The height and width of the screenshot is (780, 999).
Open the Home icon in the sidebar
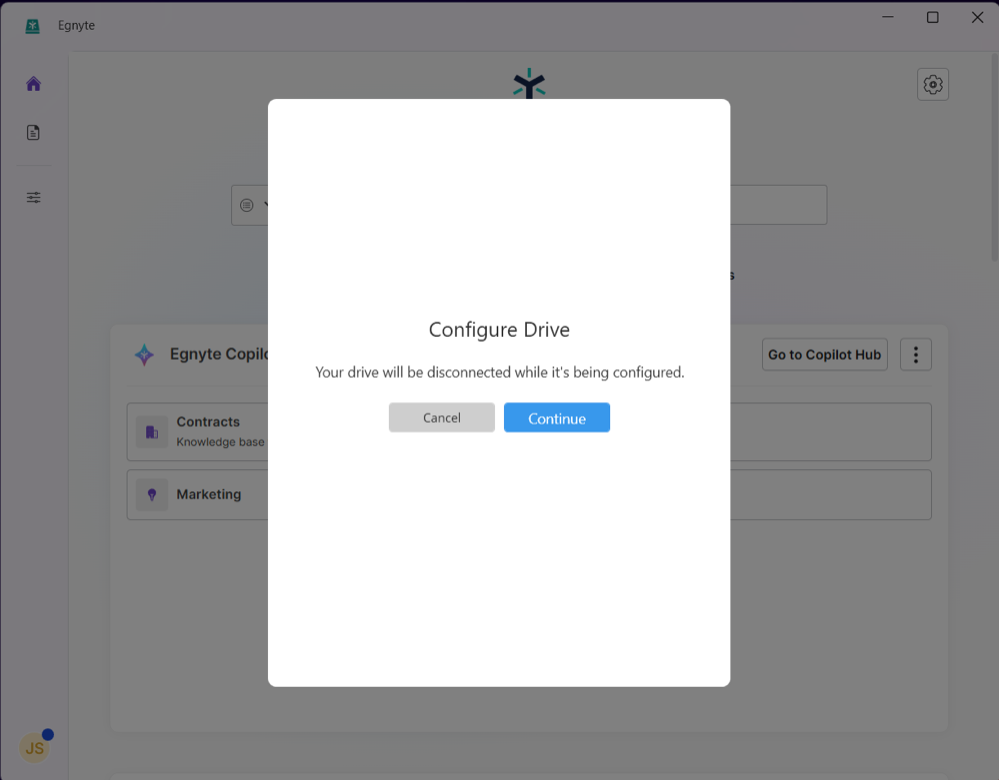(x=34, y=84)
